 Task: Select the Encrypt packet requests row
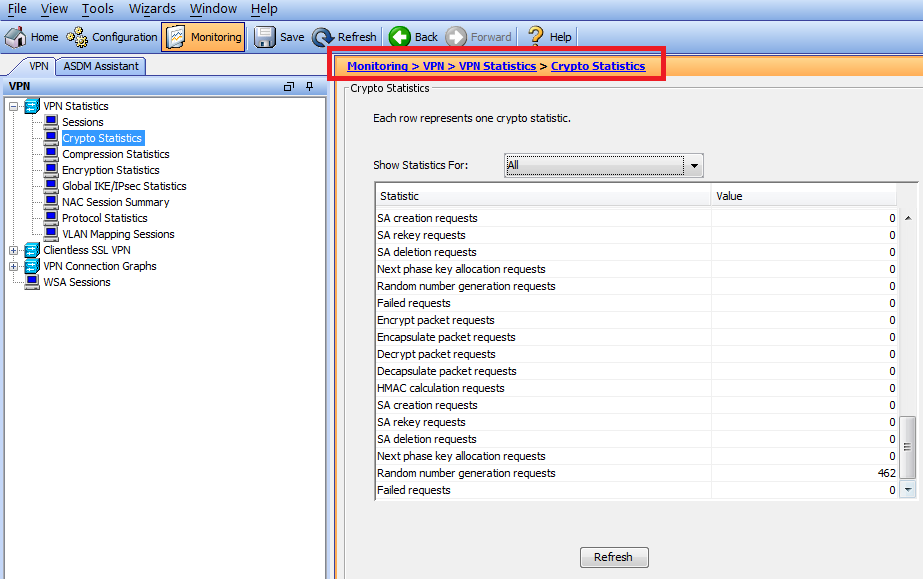pyautogui.click(x=636, y=320)
